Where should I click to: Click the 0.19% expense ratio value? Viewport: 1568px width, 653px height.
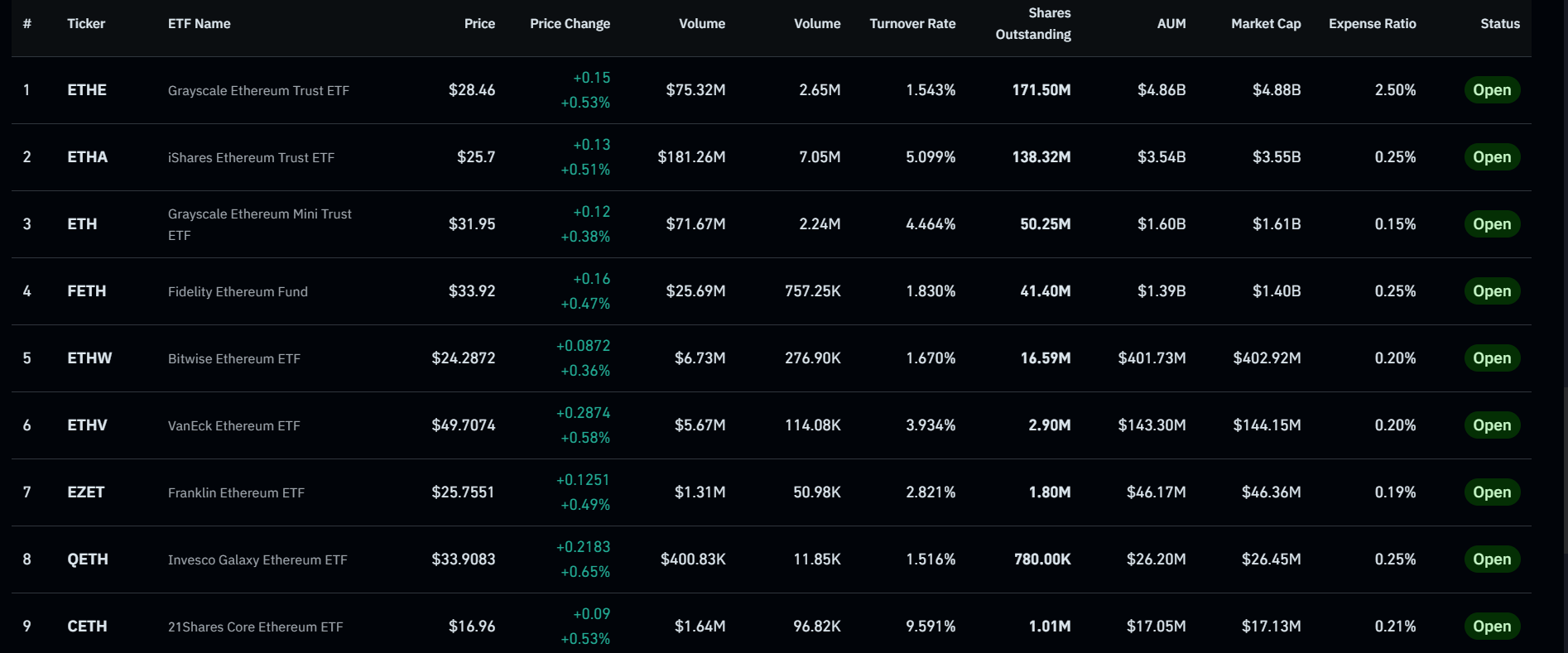point(1395,492)
